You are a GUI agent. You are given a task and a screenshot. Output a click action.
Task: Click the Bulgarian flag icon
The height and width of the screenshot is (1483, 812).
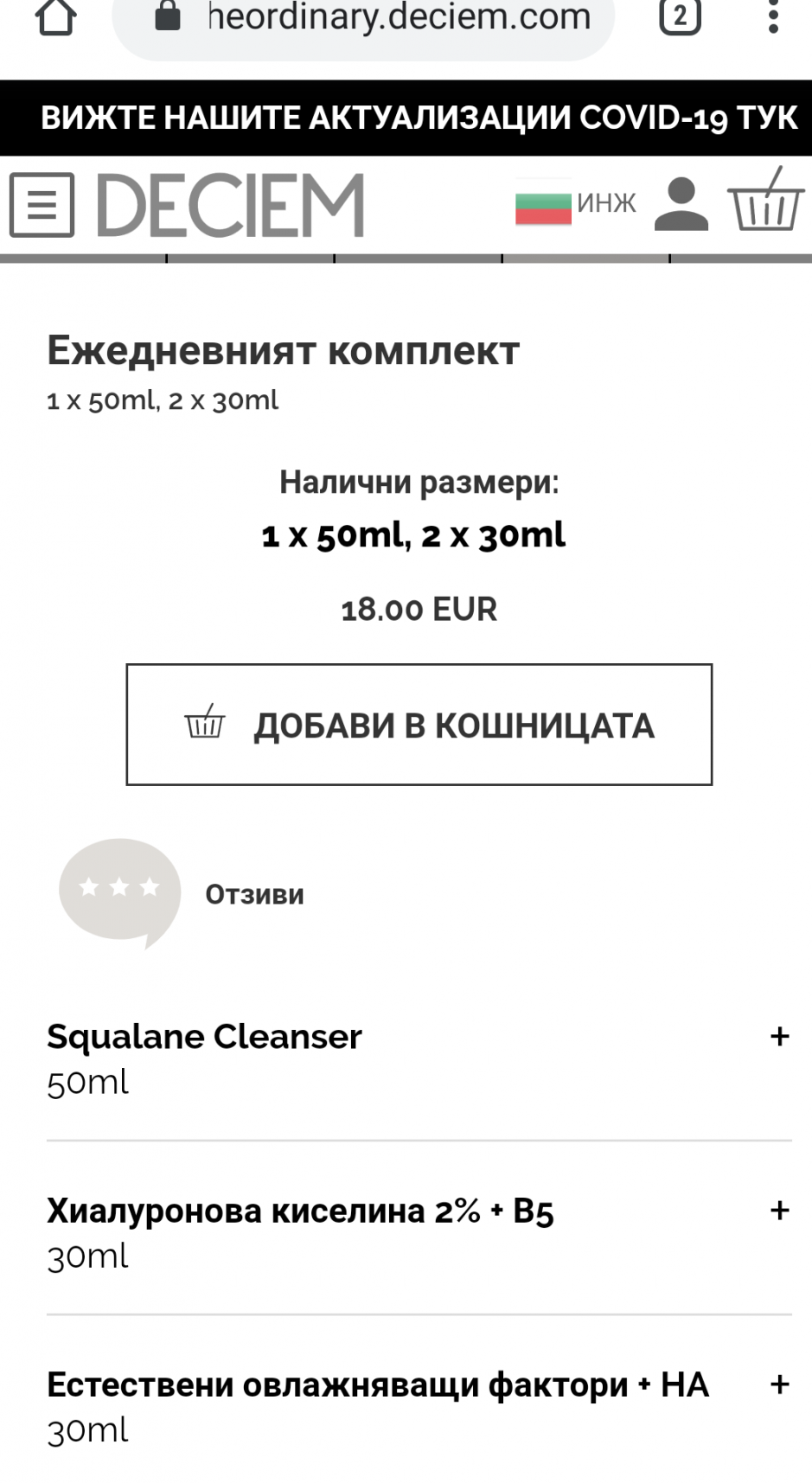543,204
